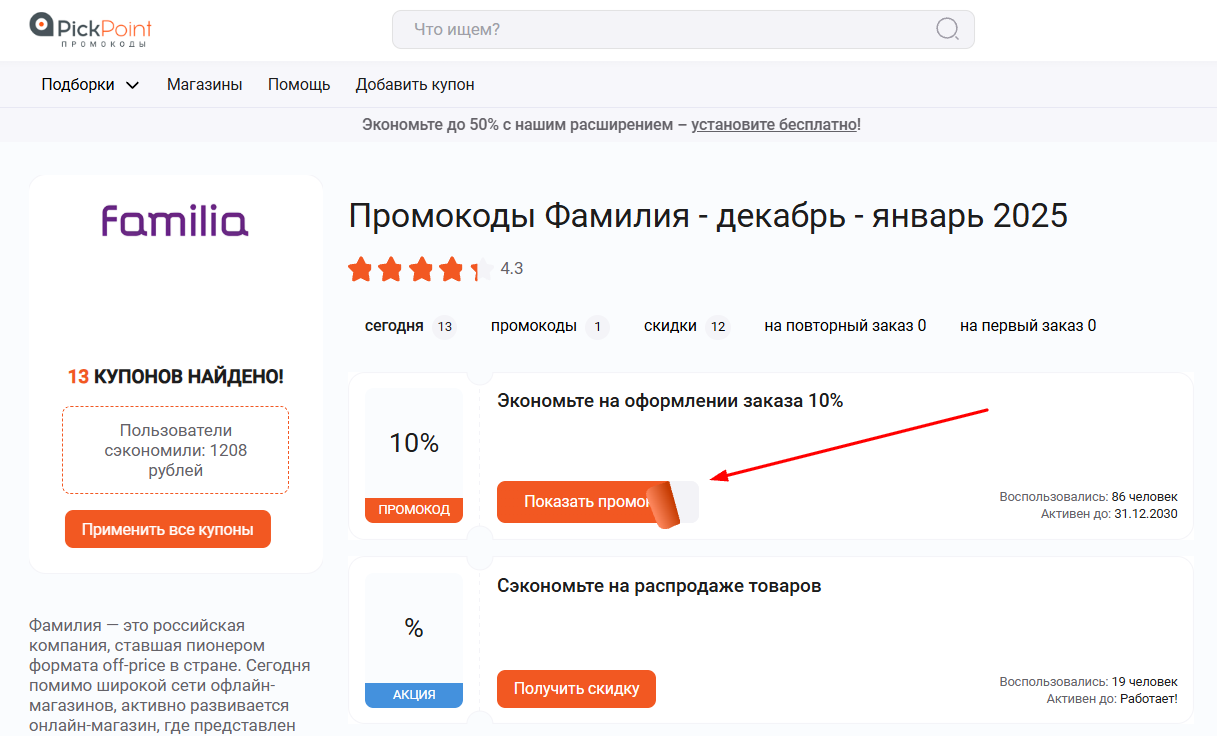Screen dimensions: 1217x736
Task: Click the blue 'АКЦИЯ' badge
Action: pos(413,695)
